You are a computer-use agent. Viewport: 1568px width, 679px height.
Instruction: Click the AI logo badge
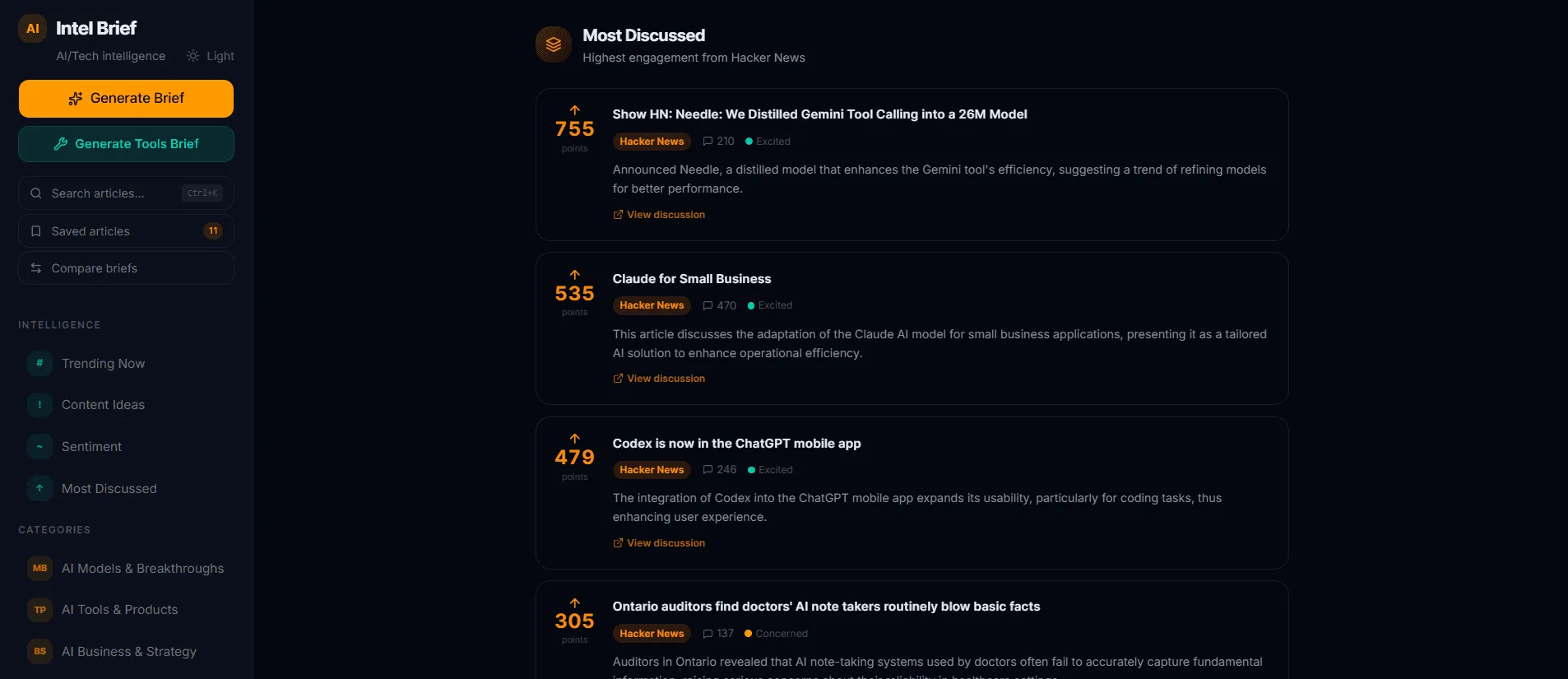[x=32, y=28]
